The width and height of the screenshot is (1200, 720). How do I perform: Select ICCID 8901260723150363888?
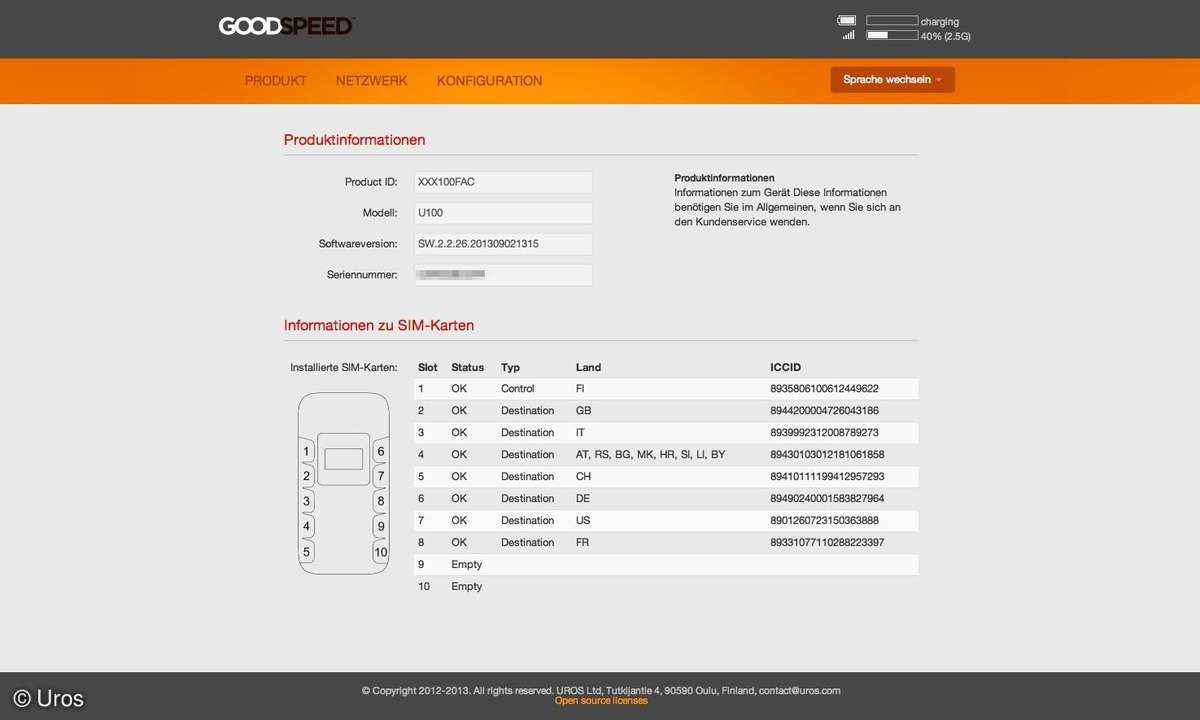[825, 521]
